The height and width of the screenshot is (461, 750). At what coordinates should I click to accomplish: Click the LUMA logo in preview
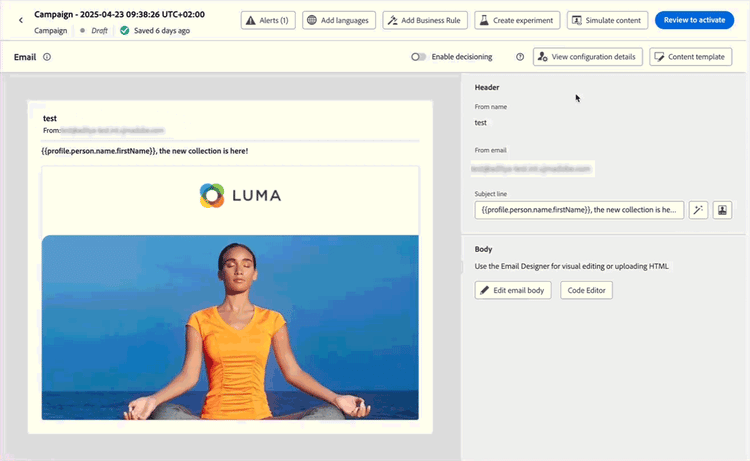pyautogui.click(x=240, y=196)
